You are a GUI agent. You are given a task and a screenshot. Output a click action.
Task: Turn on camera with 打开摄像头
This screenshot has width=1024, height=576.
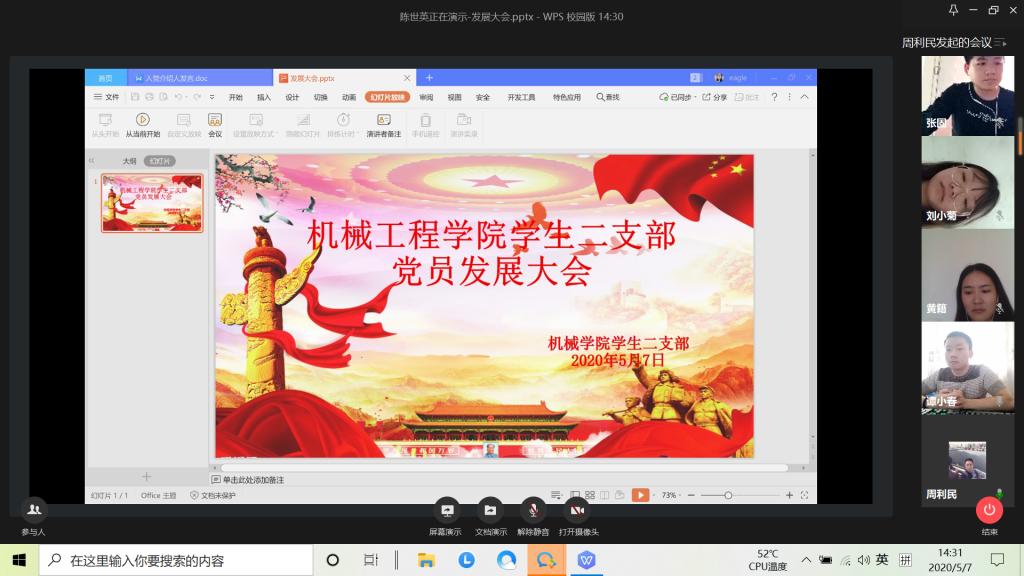pos(578,510)
